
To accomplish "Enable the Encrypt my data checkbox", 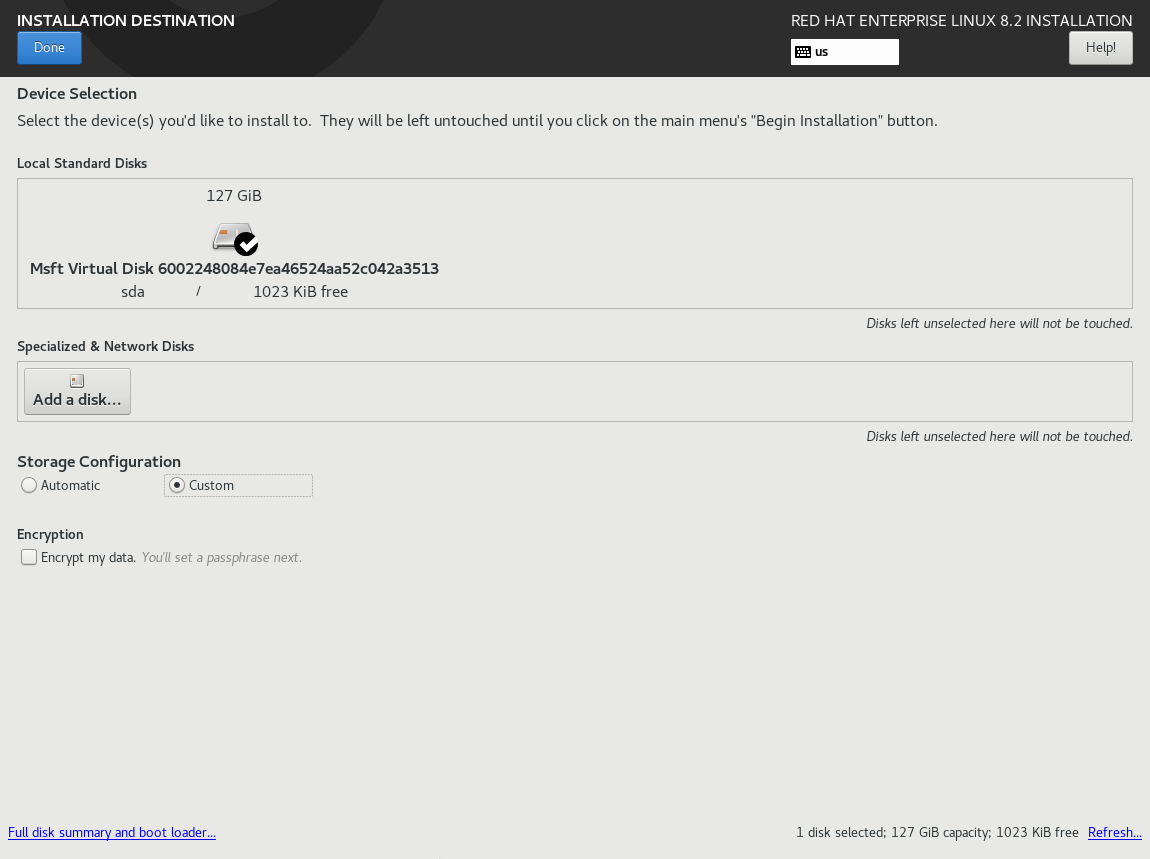I will coord(29,558).
